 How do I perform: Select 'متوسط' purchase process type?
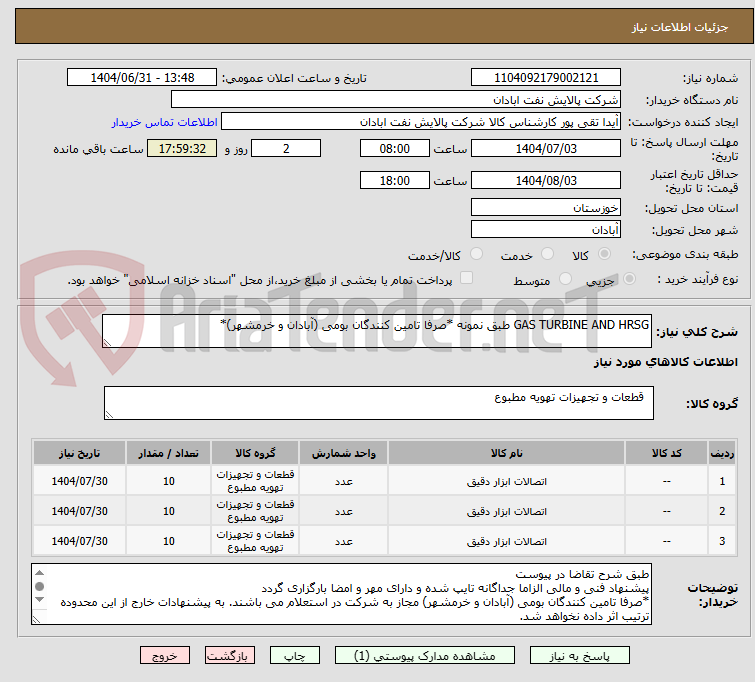(566, 280)
